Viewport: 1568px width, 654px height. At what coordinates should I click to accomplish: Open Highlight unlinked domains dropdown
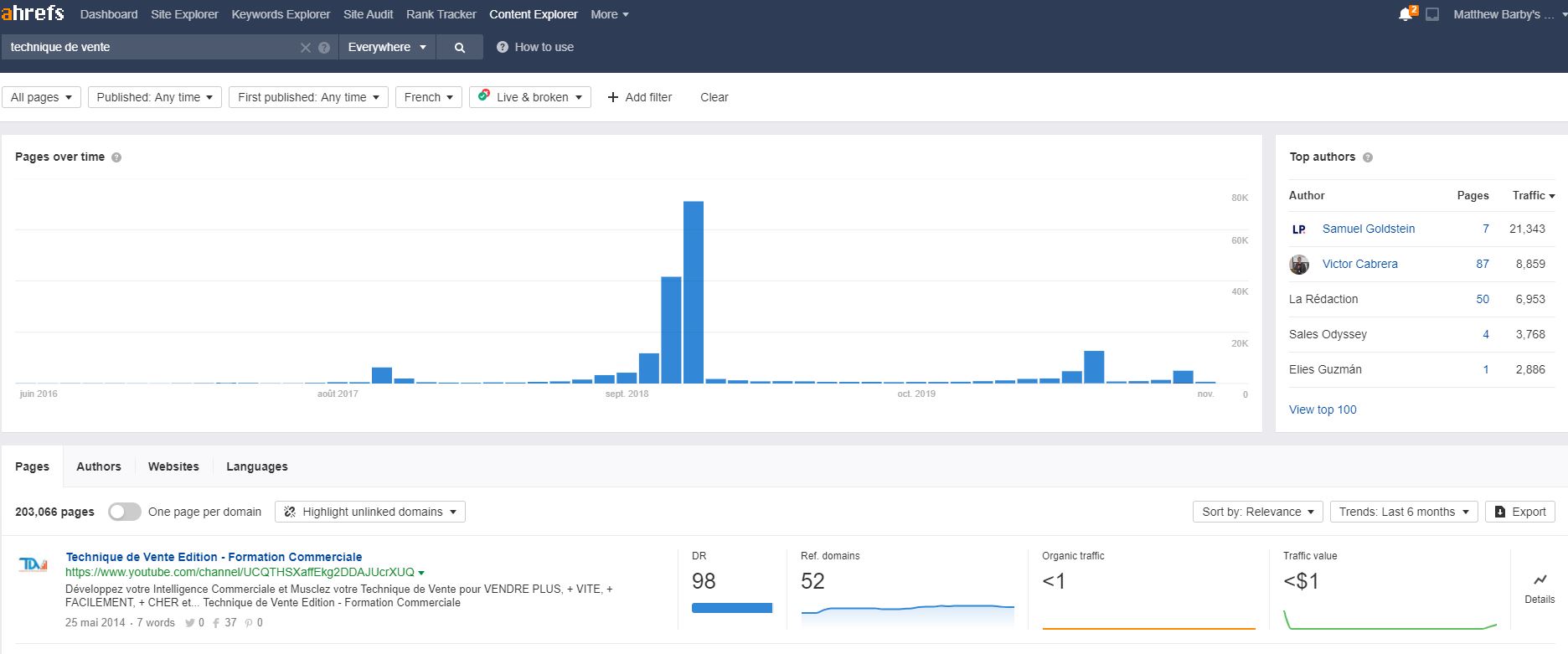point(370,512)
